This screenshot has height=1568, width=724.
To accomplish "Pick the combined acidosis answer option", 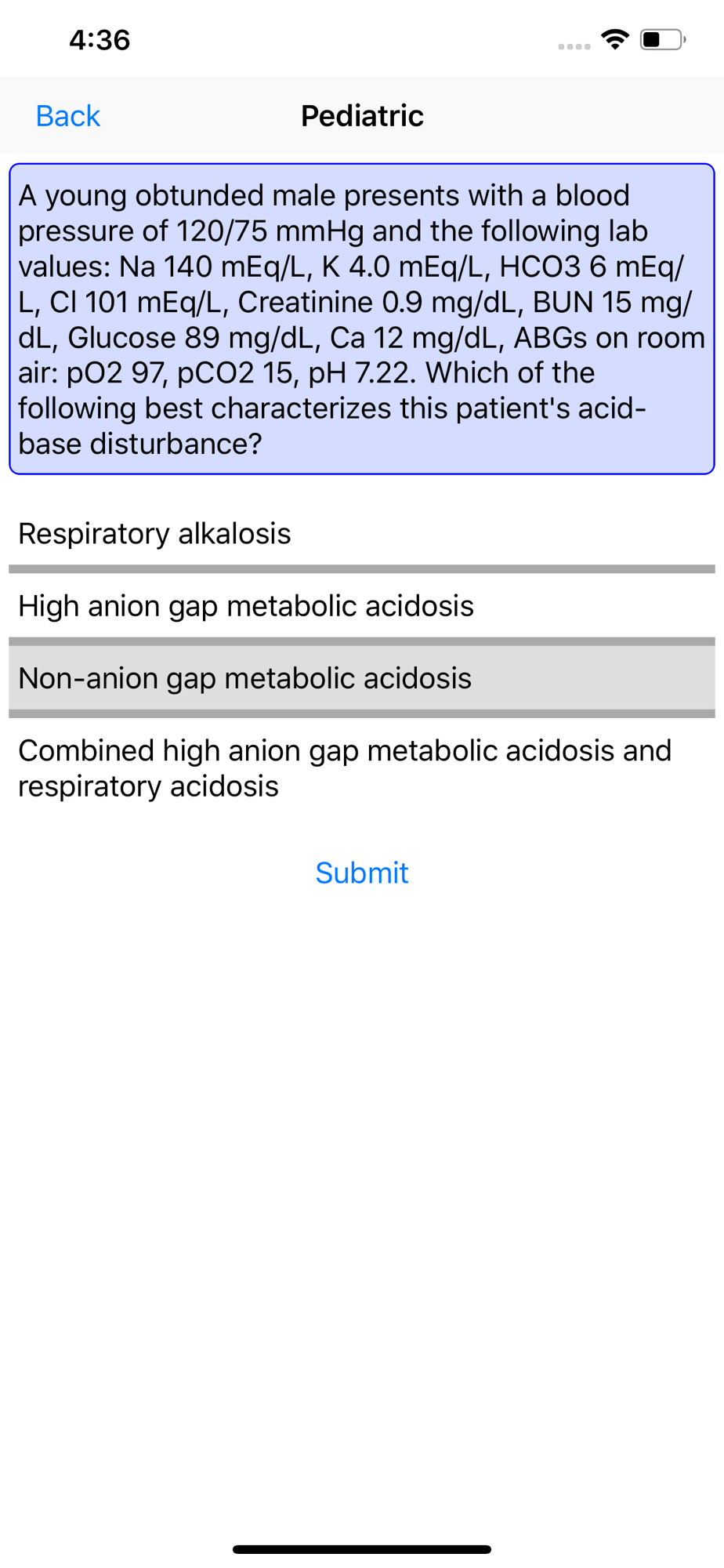I will (x=362, y=768).
